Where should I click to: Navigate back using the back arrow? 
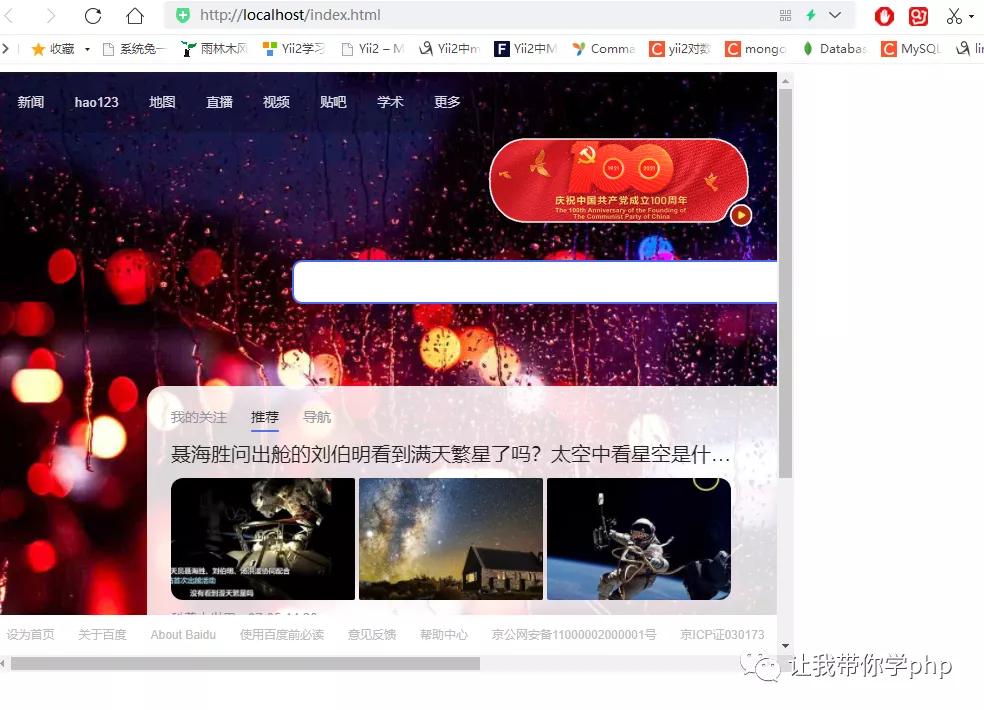[10, 15]
